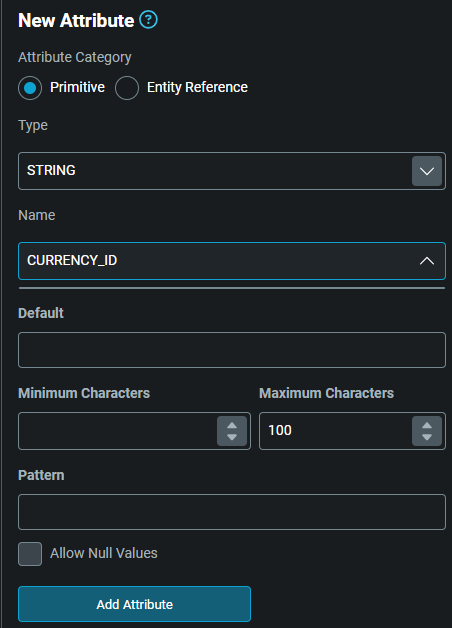The height and width of the screenshot is (628, 452).
Task: Open the STRING type dropdown arrow
Action: click(427, 171)
